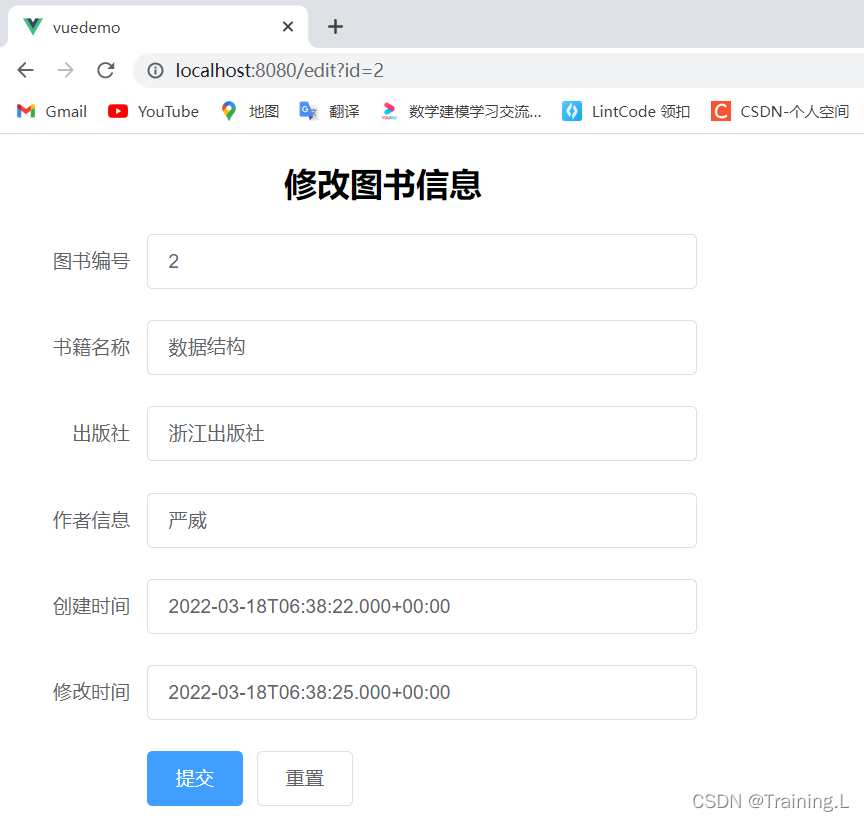The image size is (864, 821).
Task: Click the browser back arrow
Action: coord(25,70)
